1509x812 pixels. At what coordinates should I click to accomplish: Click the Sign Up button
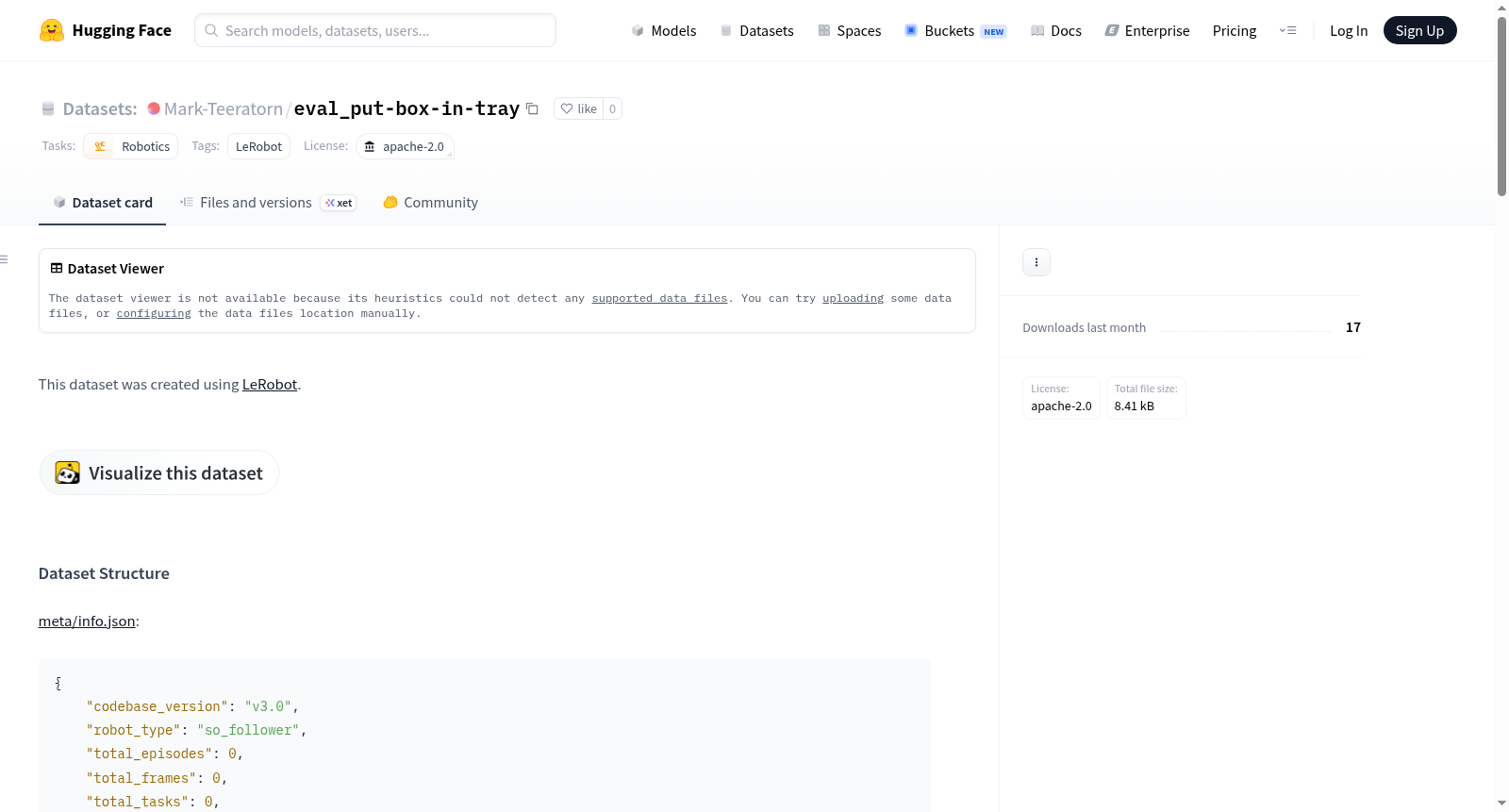tap(1419, 30)
